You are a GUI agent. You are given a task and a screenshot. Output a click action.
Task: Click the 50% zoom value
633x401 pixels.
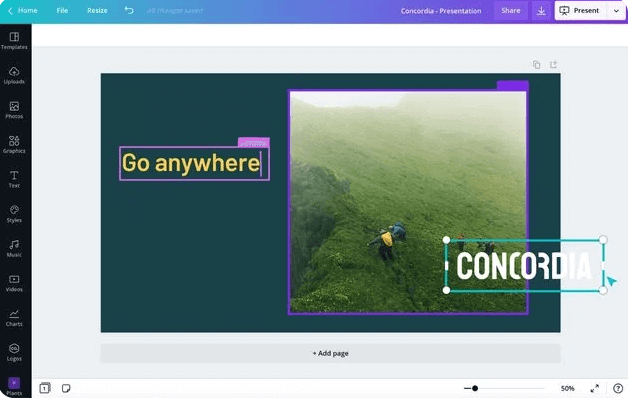(x=567, y=388)
